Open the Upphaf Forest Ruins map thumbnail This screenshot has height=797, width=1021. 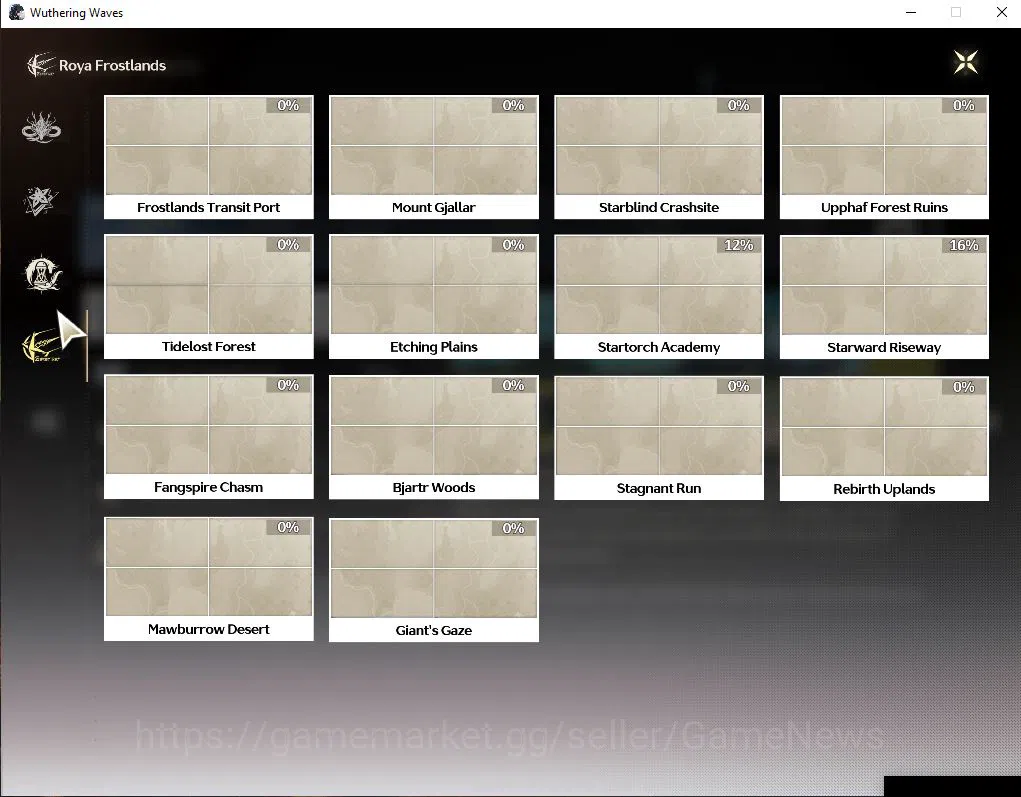point(884,146)
